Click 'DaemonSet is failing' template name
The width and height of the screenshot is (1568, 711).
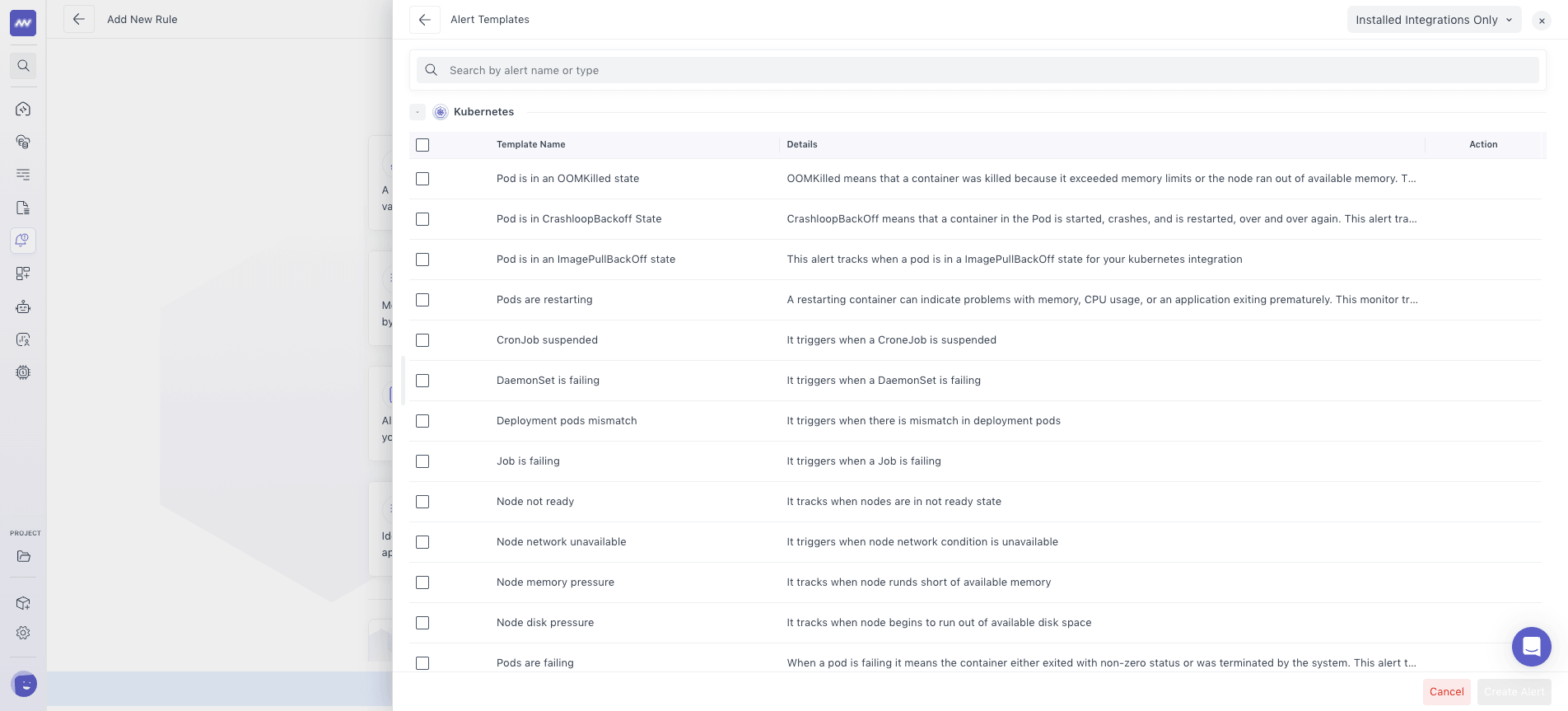pyautogui.click(x=548, y=381)
